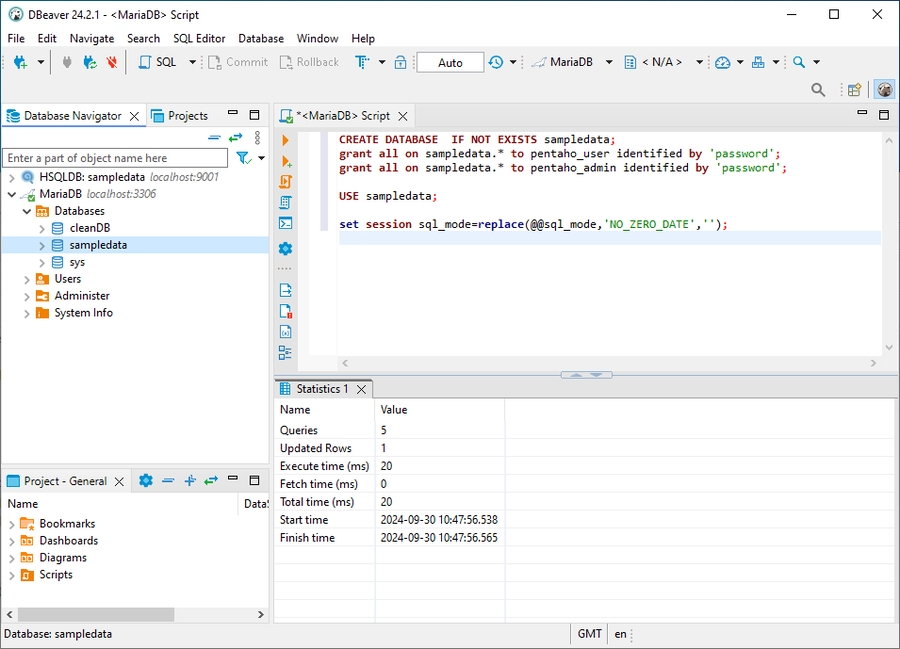900x649 pixels.
Task: Open the MariaDB active connection dropdown
Action: pyautogui.click(x=574, y=62)
